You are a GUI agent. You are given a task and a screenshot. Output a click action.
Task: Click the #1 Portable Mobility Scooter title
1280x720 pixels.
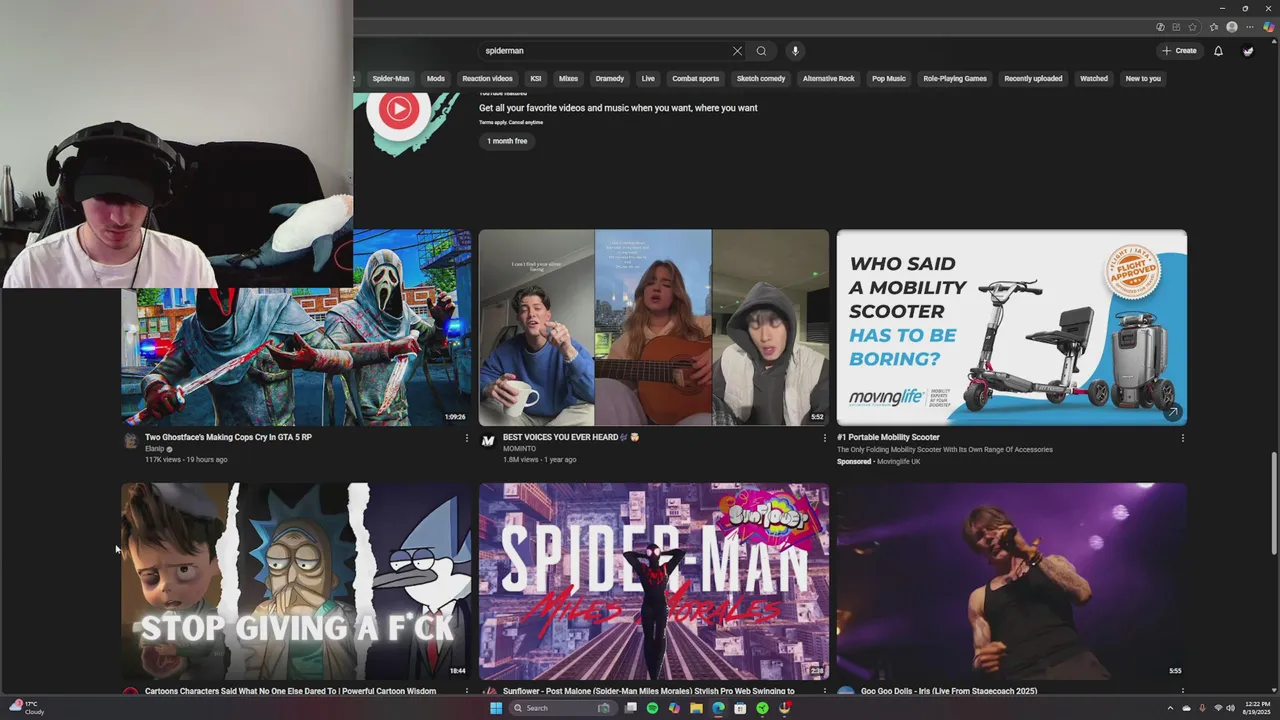[x=888, y=437]
